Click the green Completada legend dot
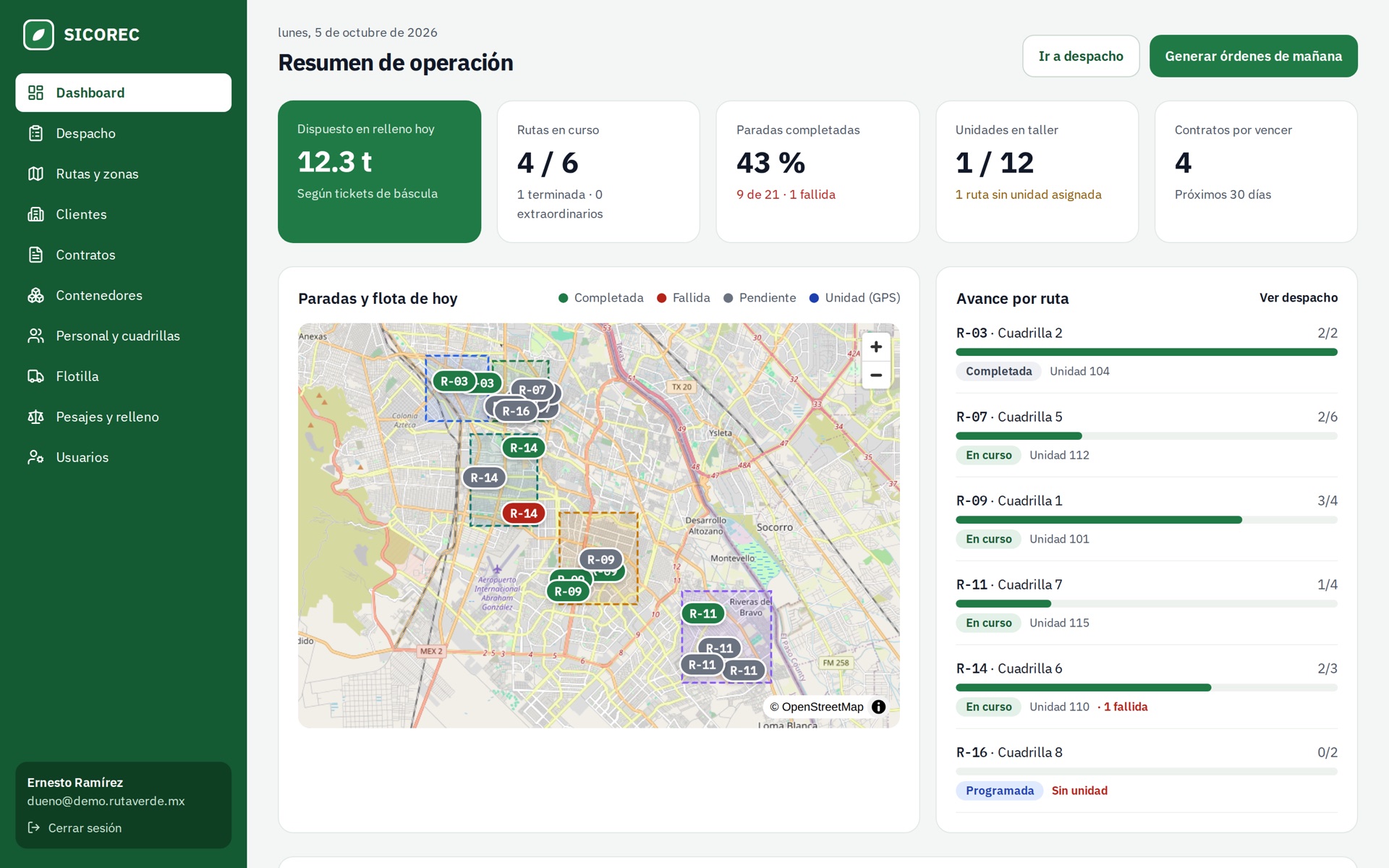The height and width of the screenshot is (868, 1389). coord(564,298)
